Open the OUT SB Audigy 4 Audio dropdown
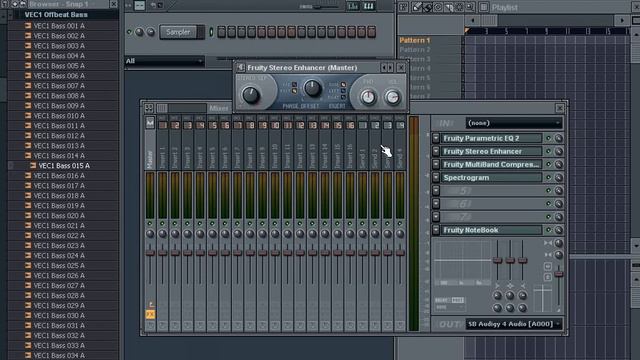The height and width of the screenshot is (360, 640). click(x=514, y=324)
